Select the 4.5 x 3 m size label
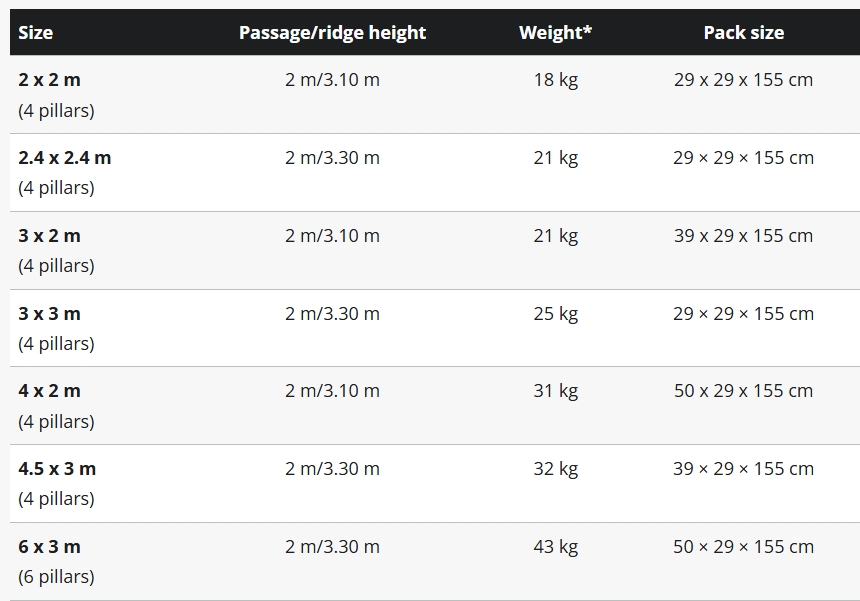Viewport: 860px width, 601px height. point(57,469)
